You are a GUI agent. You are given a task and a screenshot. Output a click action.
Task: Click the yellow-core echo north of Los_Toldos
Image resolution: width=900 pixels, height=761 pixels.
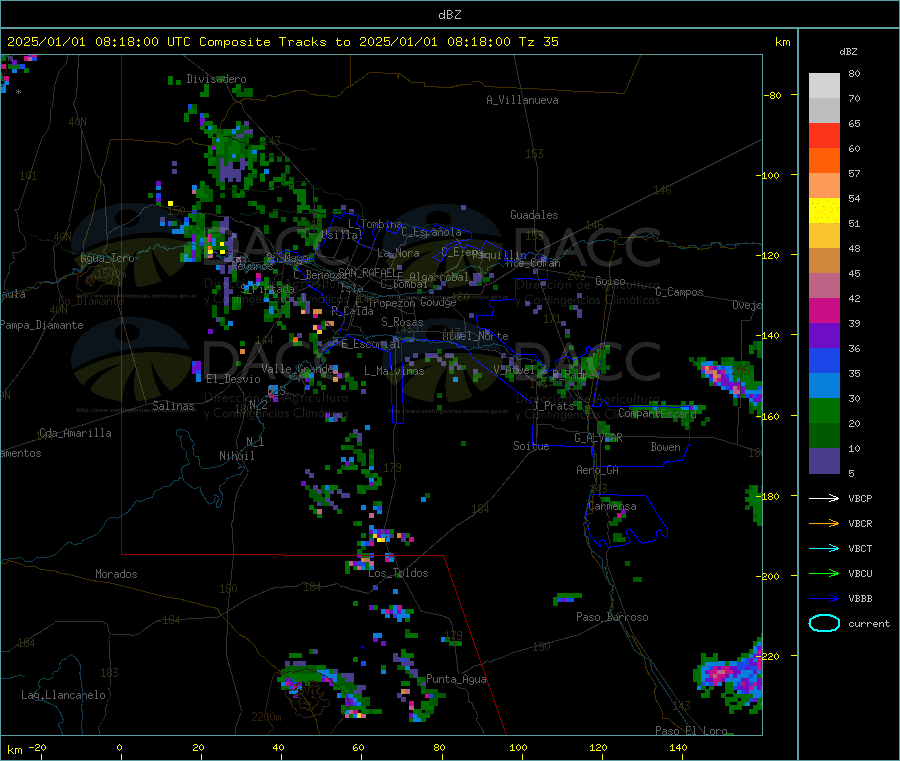pos(381,537)
